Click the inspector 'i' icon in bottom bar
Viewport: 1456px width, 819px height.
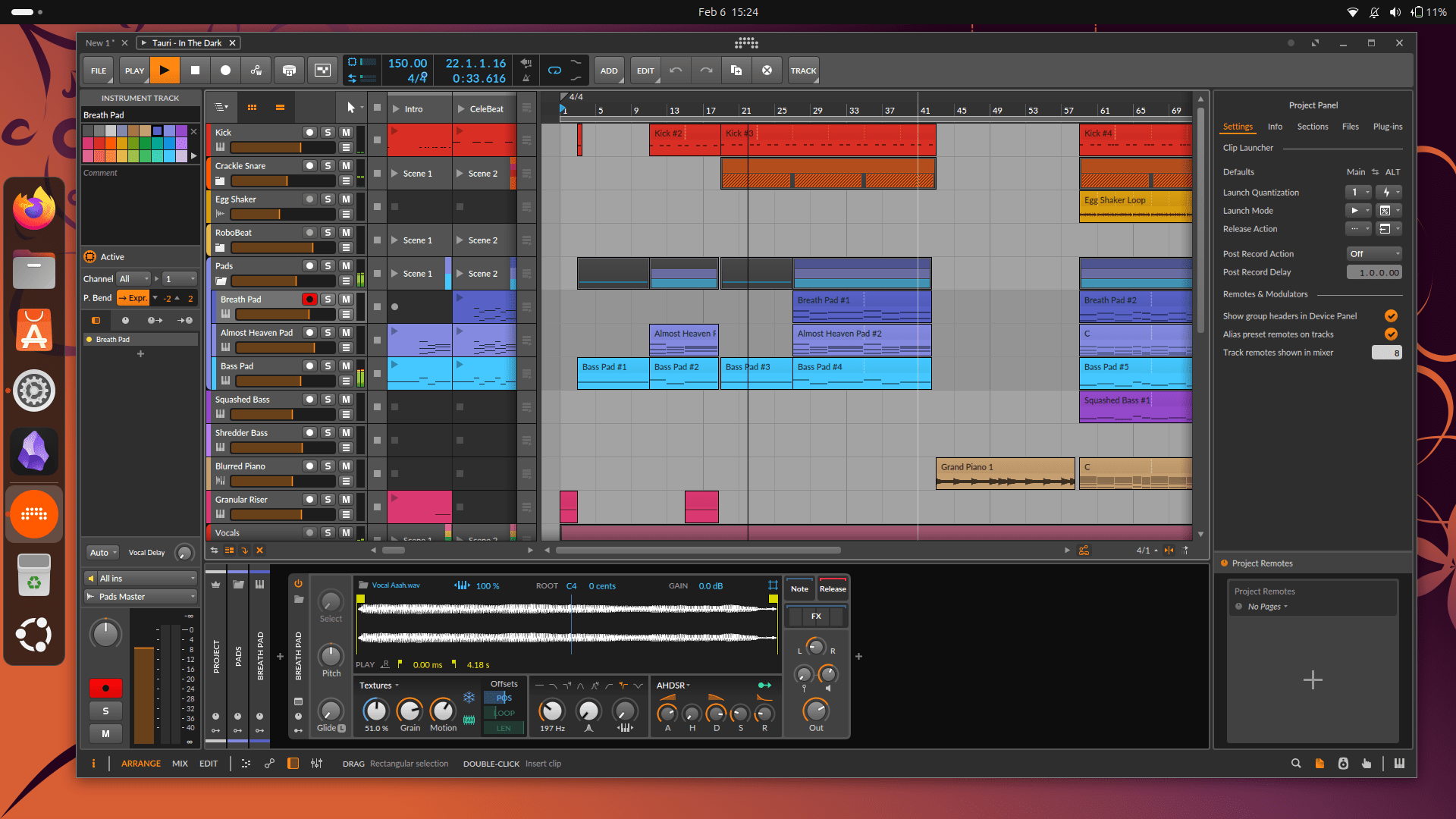pos(94,764)
